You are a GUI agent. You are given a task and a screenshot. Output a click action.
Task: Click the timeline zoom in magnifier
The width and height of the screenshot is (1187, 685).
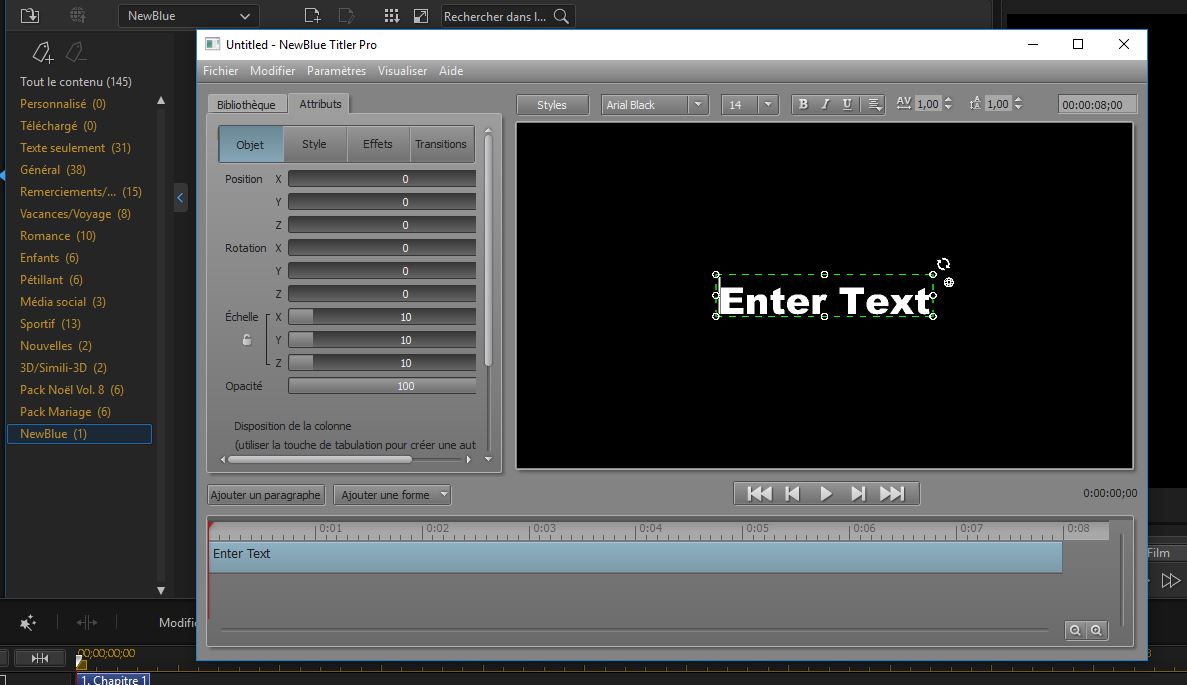(1097, 630)
